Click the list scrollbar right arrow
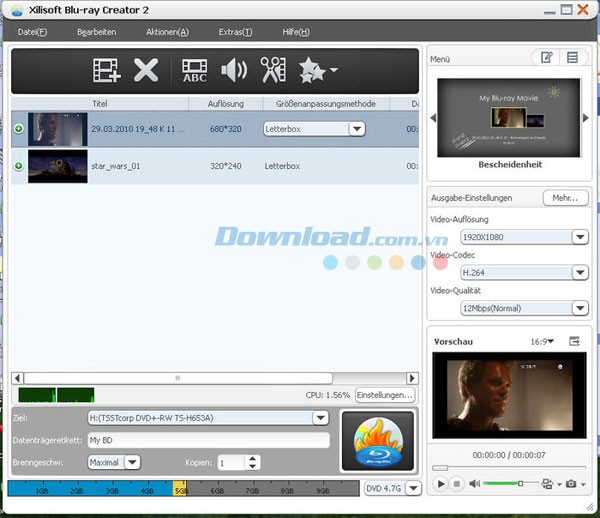The height and width of the screenshot is (518, 600). coord(412,378)
